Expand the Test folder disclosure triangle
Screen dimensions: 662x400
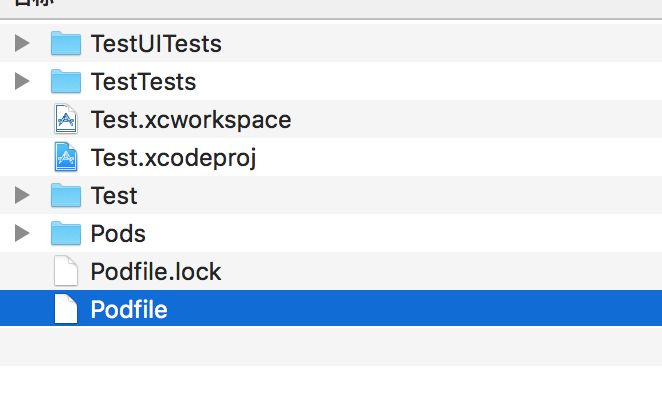coord(22,196)
